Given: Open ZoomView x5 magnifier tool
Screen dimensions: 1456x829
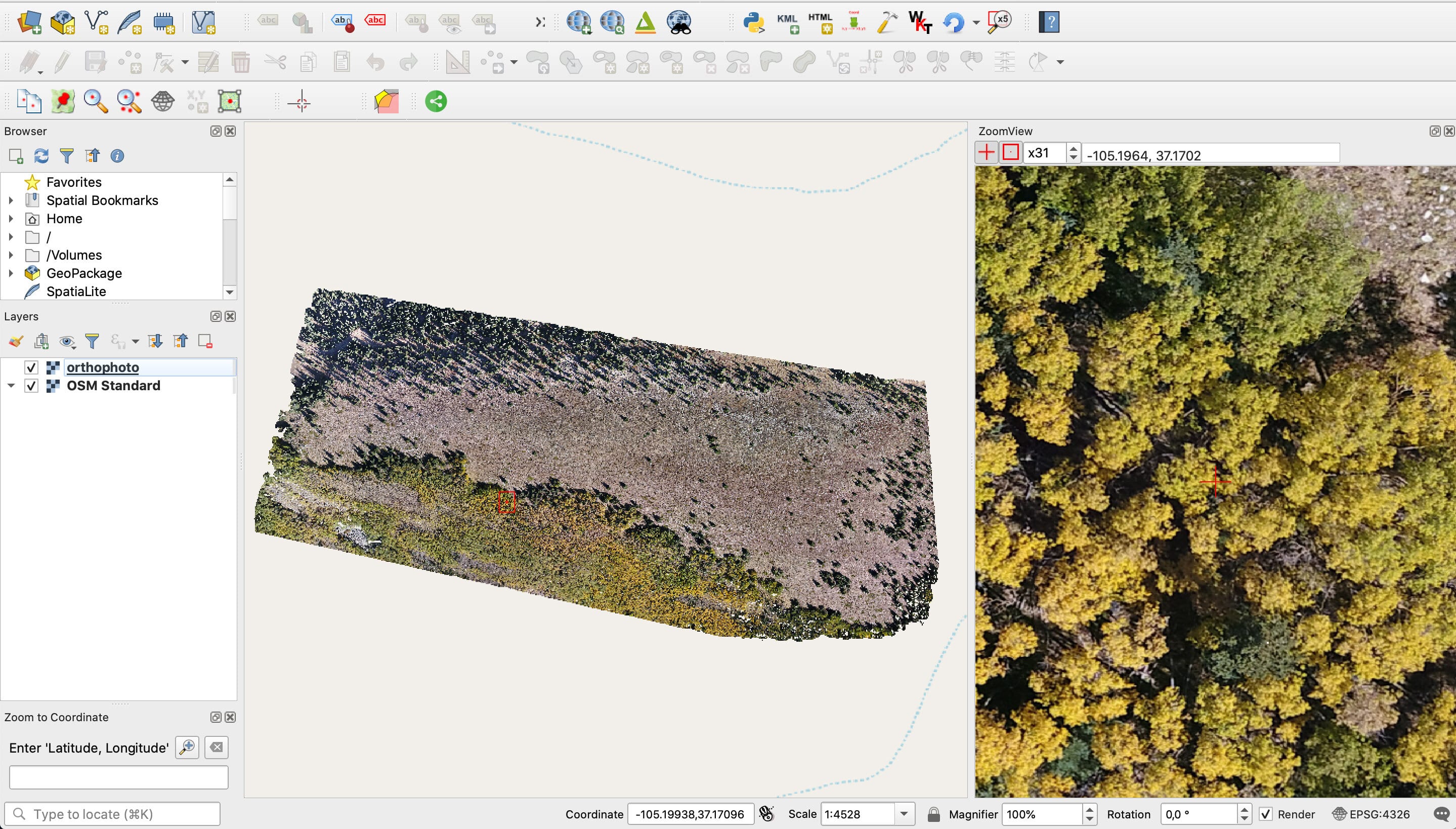Looking at the screenshot, I should click(999, 22).
